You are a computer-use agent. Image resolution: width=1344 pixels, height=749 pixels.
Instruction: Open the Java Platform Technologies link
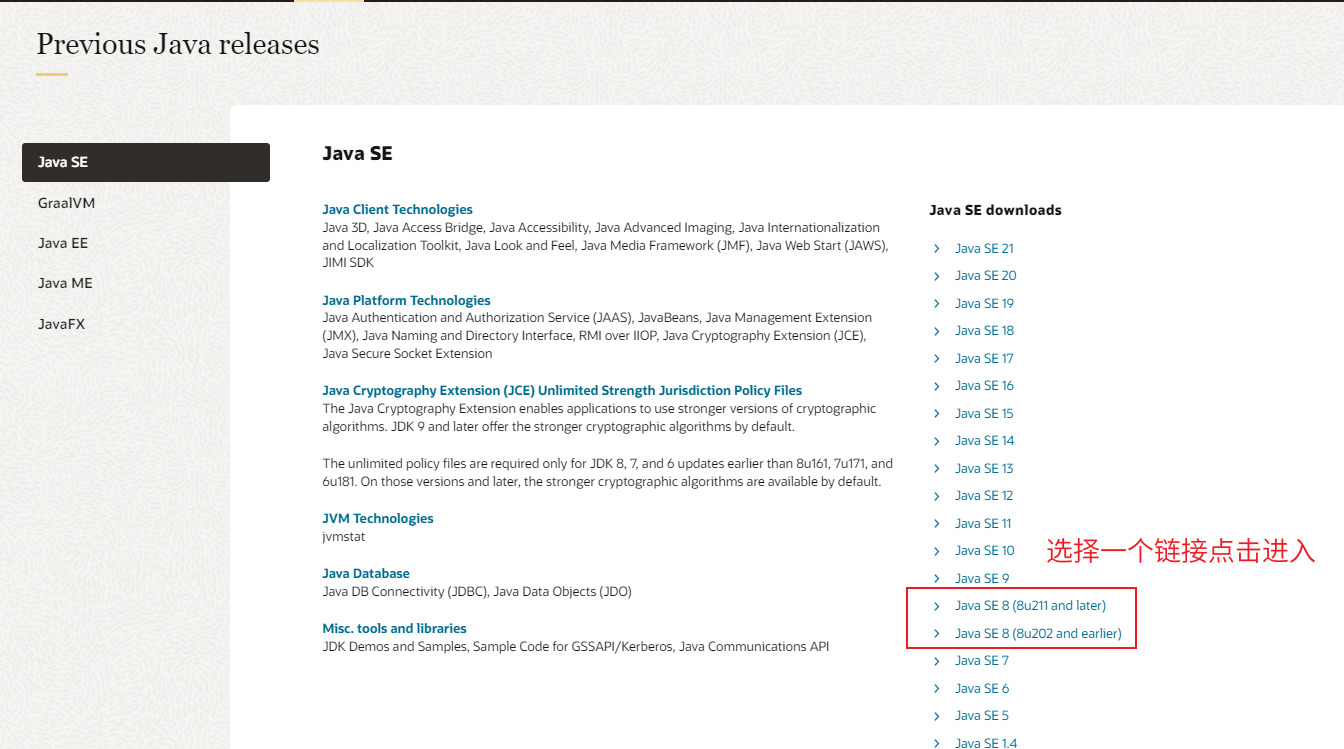click(x=406, y=301)
